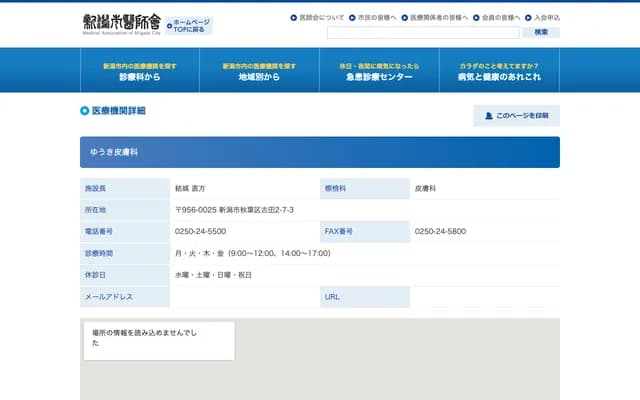Select the URL label cell
Screen dimensions: 640x400
coord(365,297)
